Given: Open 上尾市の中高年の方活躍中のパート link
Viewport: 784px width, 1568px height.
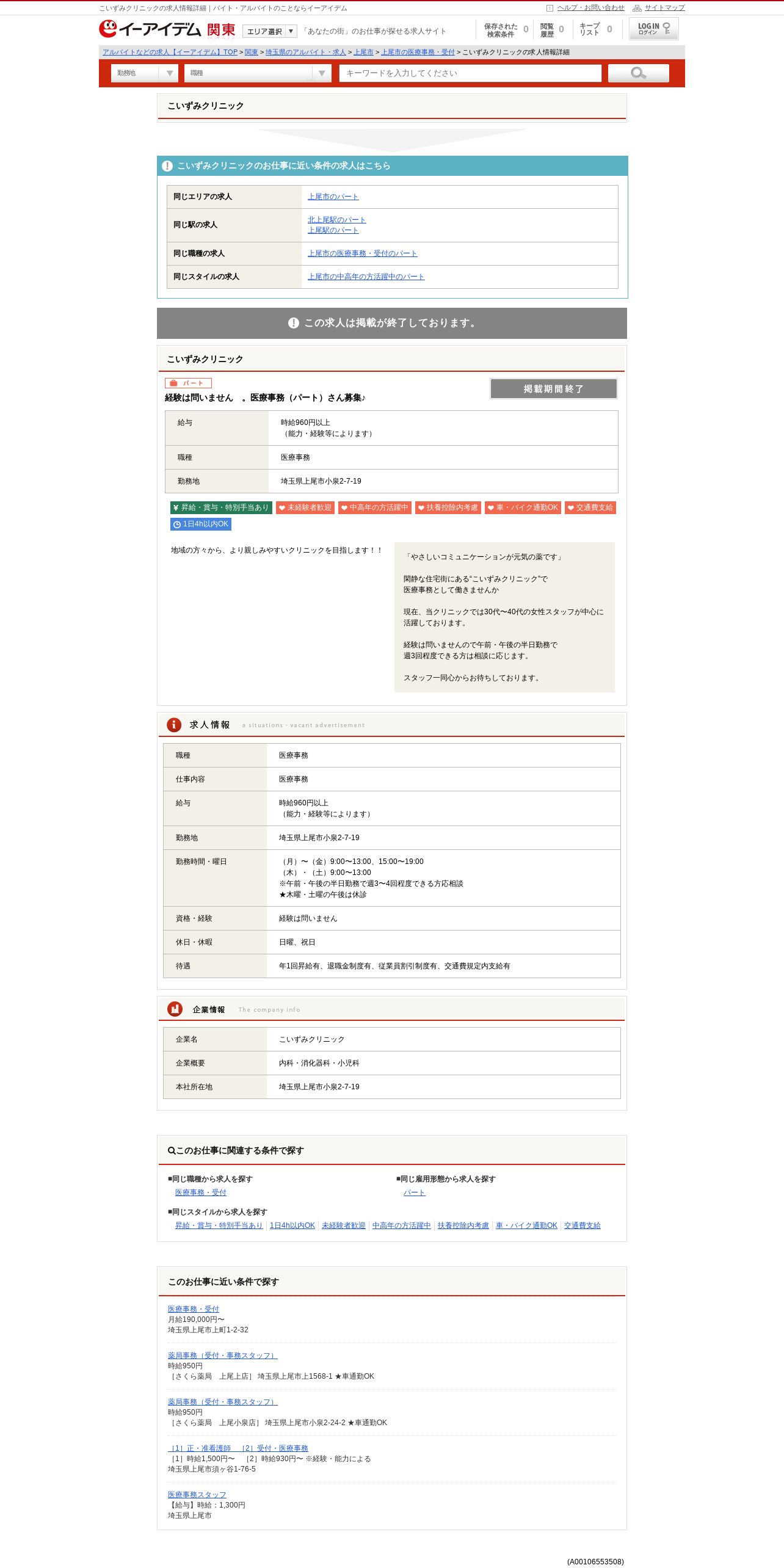Looking at the screenshot, I should pyautogui.click(x=366, y=277).
